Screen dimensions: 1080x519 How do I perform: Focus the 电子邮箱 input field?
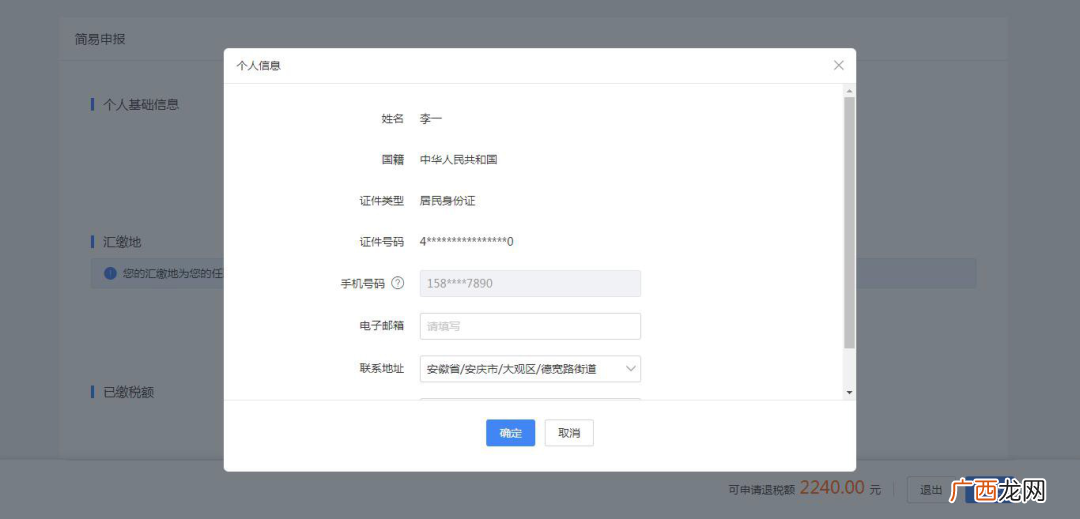click(530, 326)
